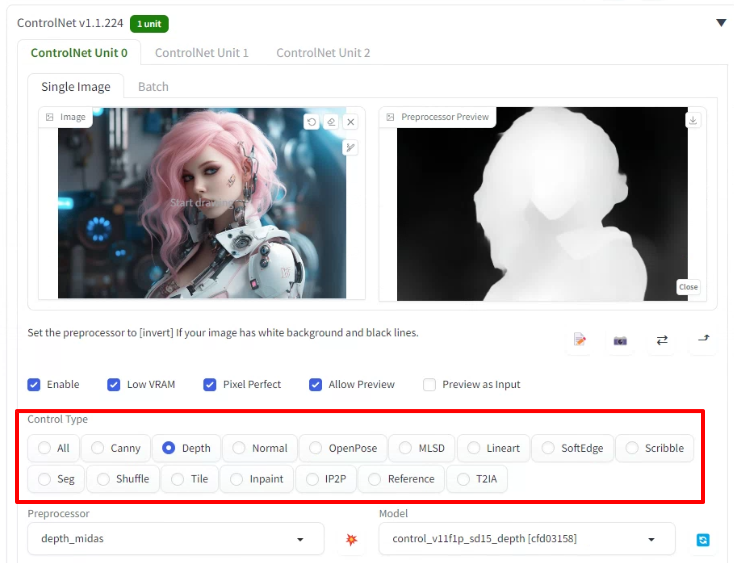The image size is (734, 563).
Task: Select the SoftEdge control type
Action: point(573,448)
